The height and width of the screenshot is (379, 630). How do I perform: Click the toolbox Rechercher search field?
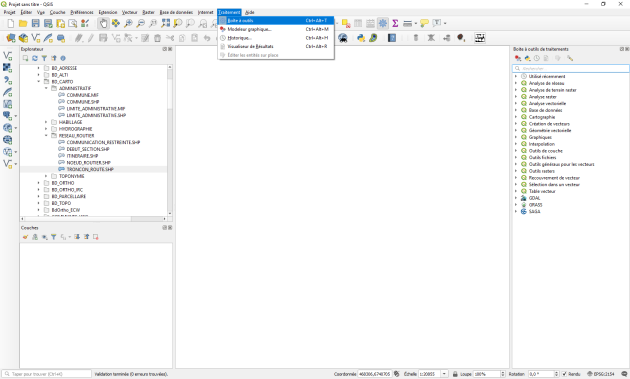click(x=571, y=68)
